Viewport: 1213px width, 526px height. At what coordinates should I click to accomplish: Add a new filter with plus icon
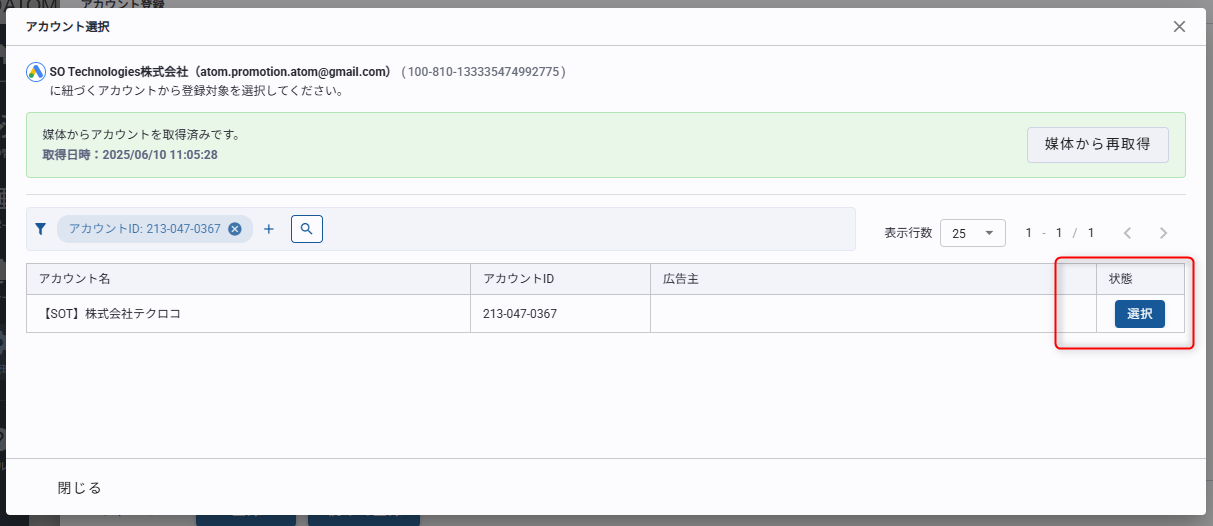point(268,229)
